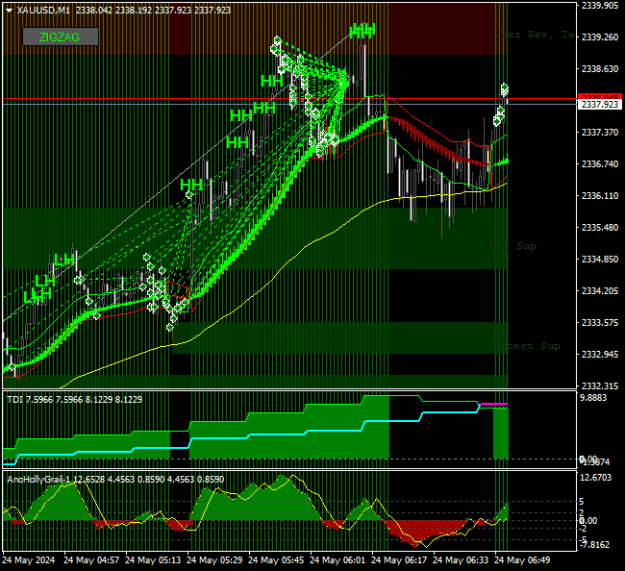The height and width of the screenshot is (571, 625).
Task: Click price scale value 2337.370
Action: [600, 132]
